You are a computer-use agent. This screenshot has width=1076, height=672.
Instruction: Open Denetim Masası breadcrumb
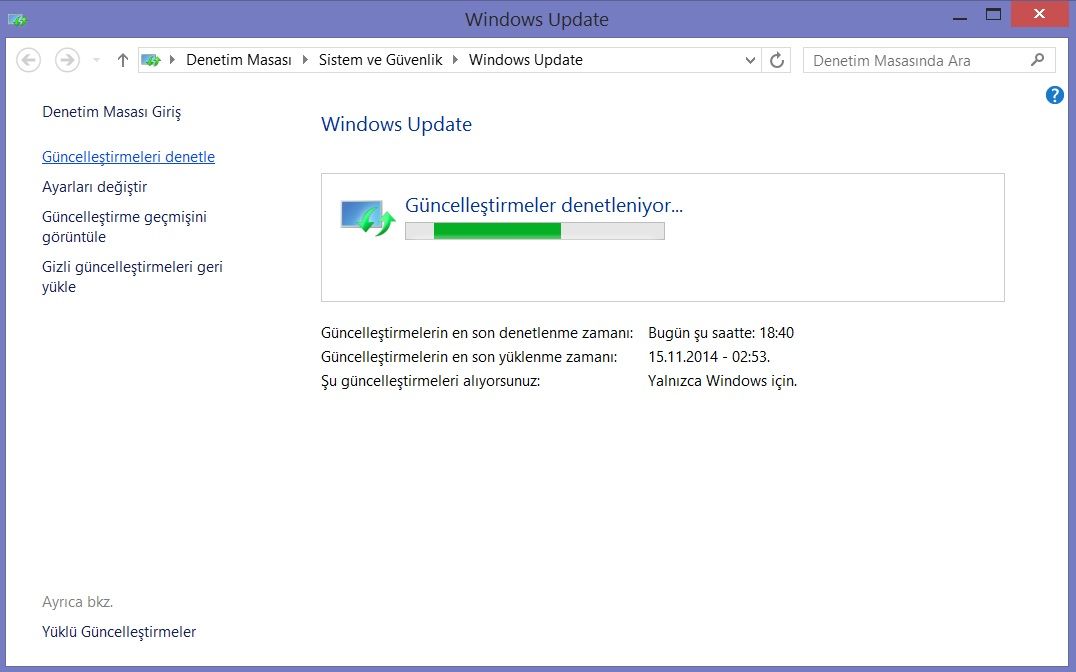(x=239, y=60)
